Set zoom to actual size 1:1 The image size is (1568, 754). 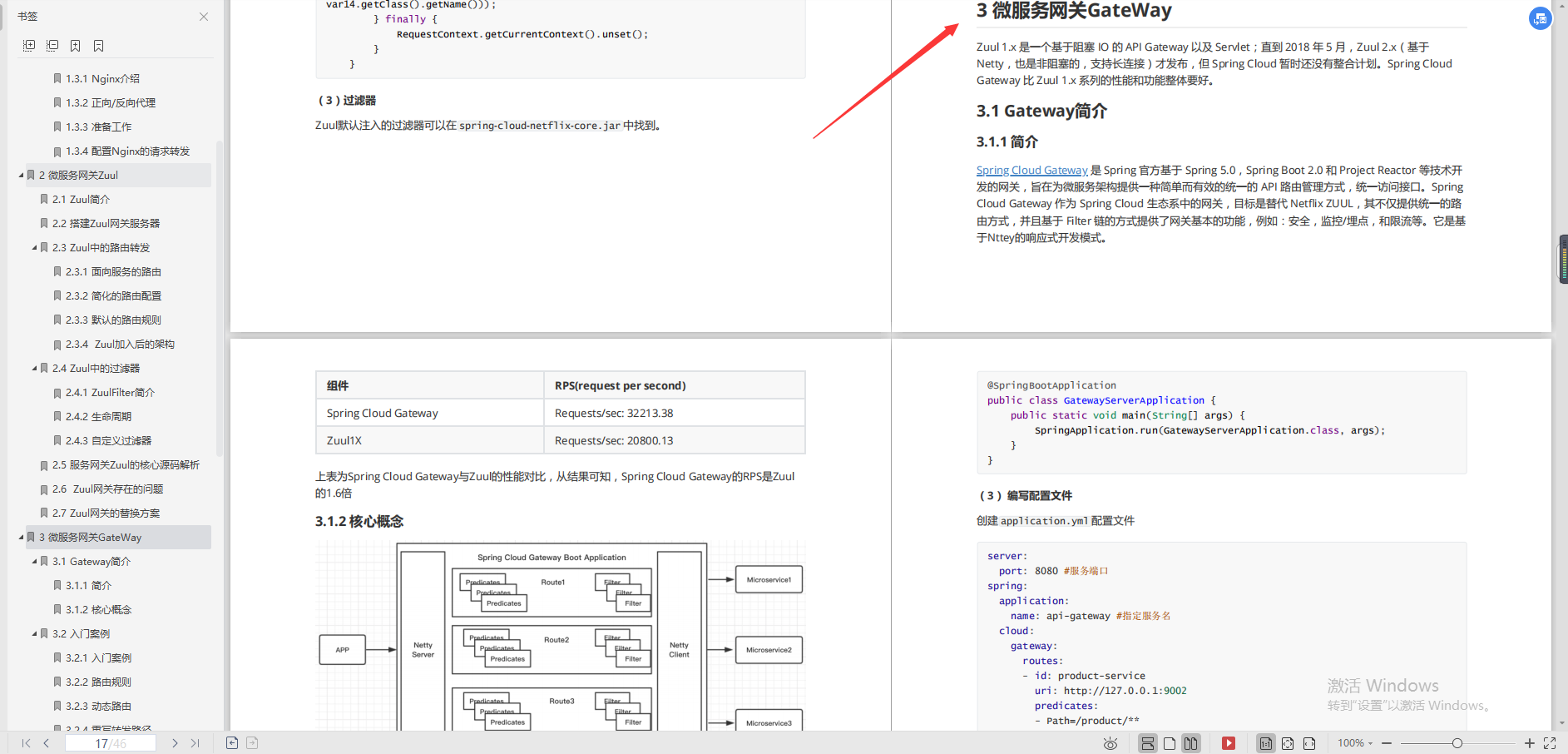click(1266, 743)
